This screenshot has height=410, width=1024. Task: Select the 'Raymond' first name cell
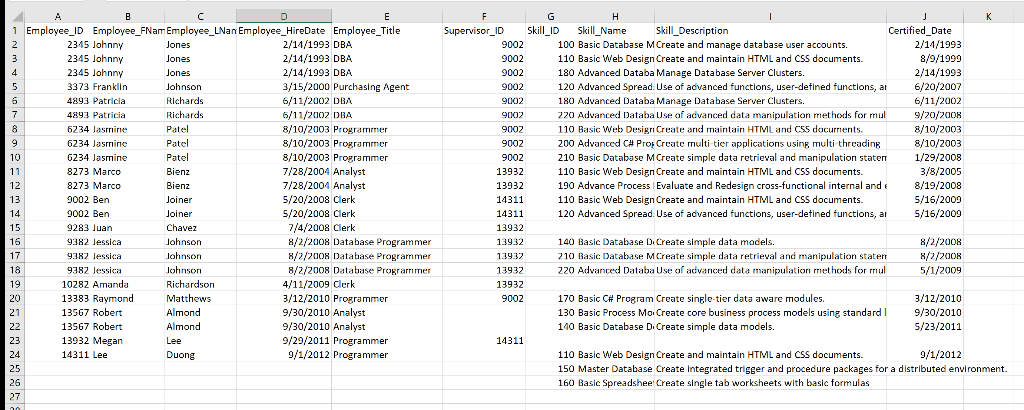tap(128, 298)
